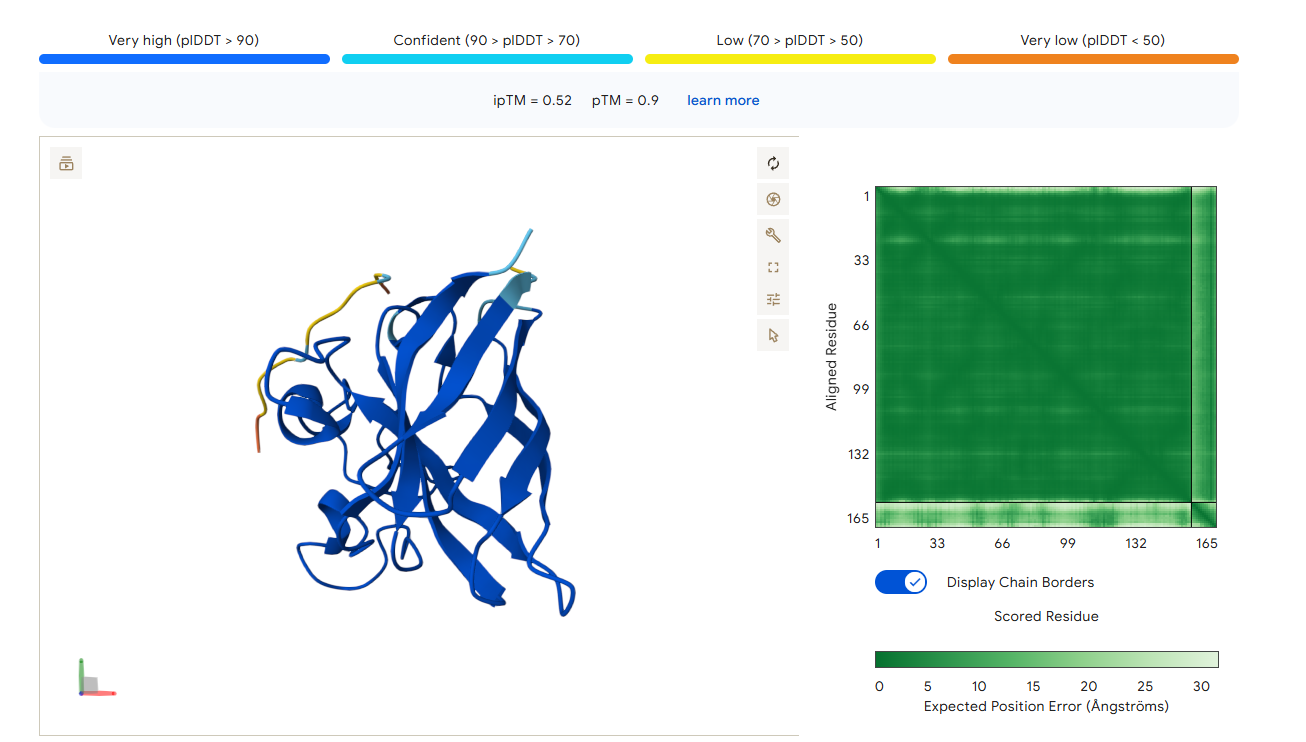
Task: Open the screenshot / state snapshot tool
Action: 773,199
